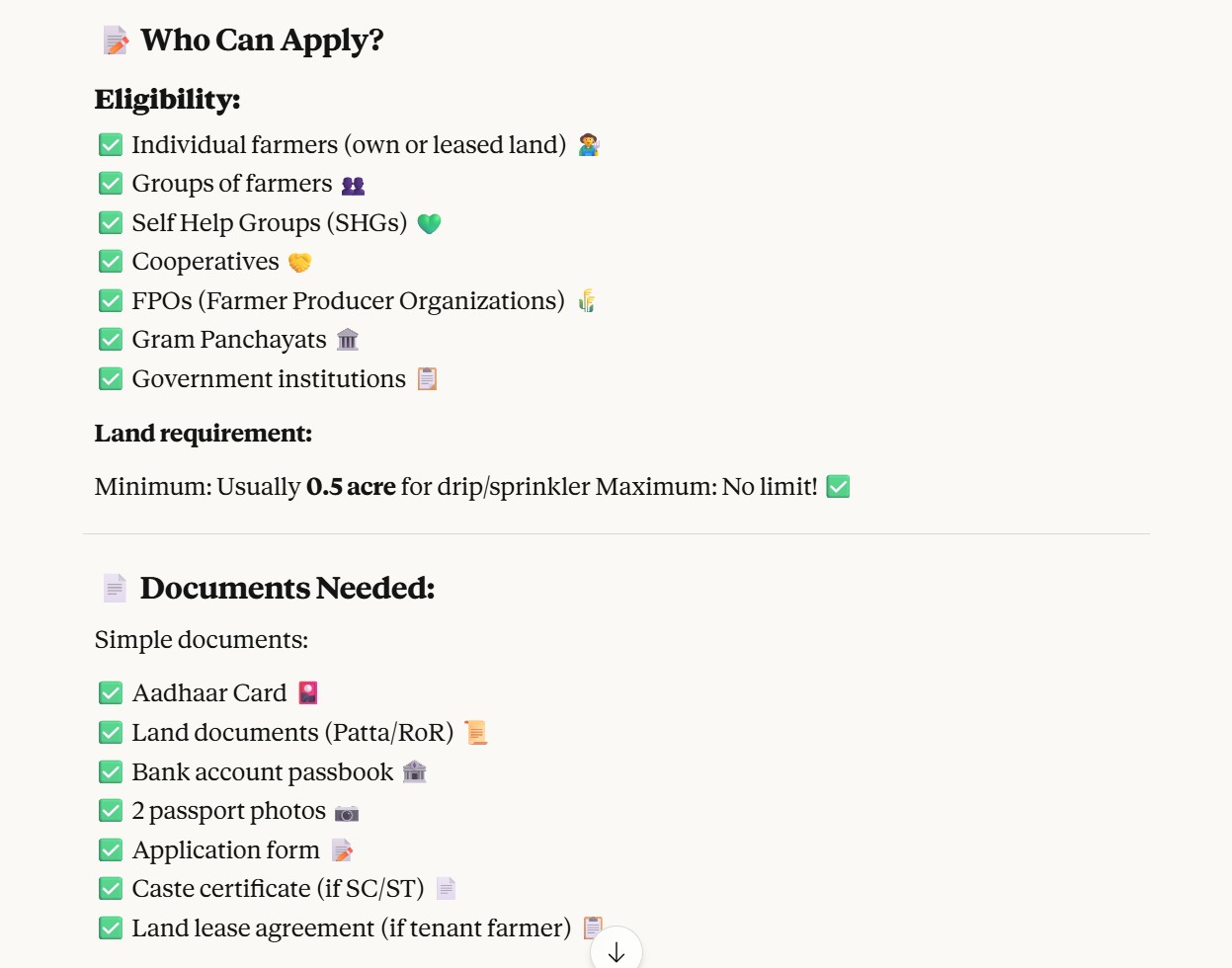The width and height of the screenshot is (1232, 968).
Task: Click the Eligibility subheading text
Action: tap(167, 100)
